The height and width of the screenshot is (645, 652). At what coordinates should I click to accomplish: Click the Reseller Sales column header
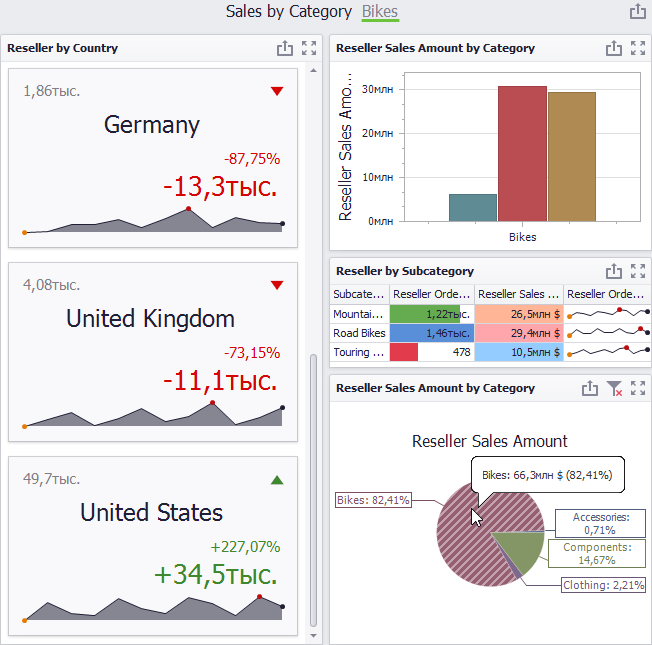point(519,294)
